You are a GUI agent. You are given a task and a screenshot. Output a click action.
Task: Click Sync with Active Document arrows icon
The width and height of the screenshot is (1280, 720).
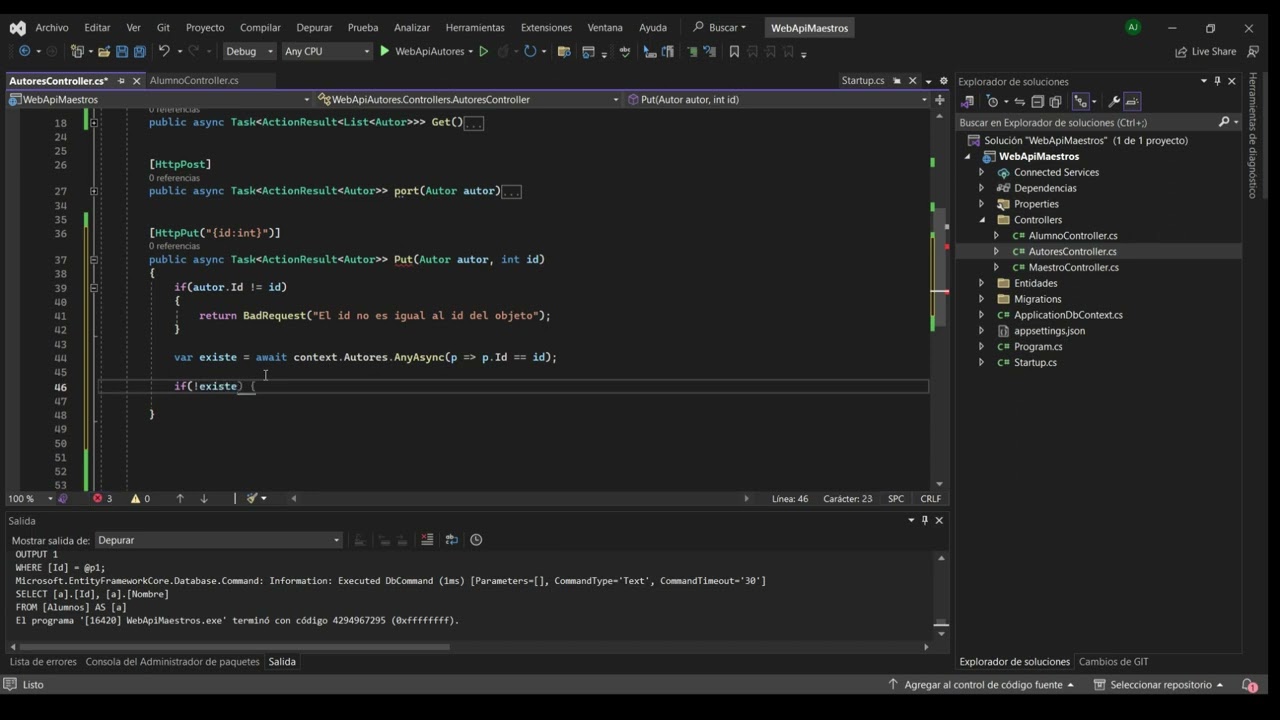coord(1020,101)
